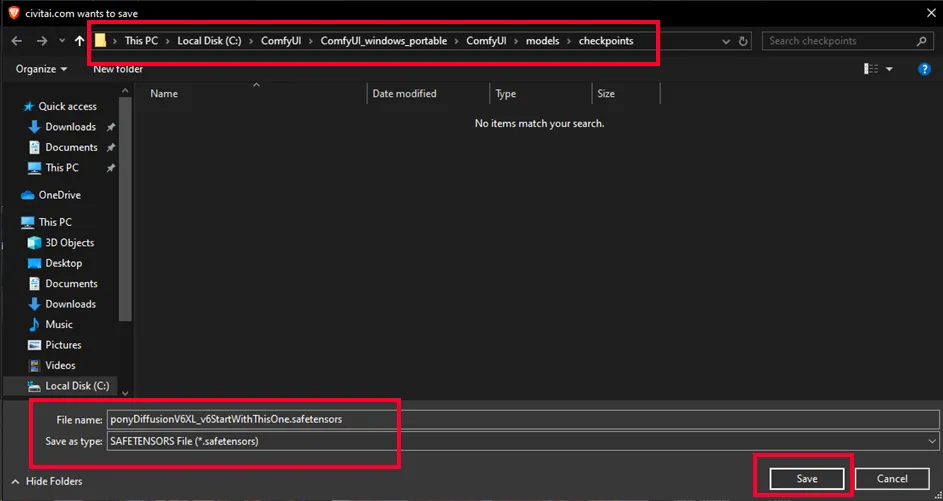Viewport: 943px width, 501px height.
Task: Click the File name input field
Action: 522,419
